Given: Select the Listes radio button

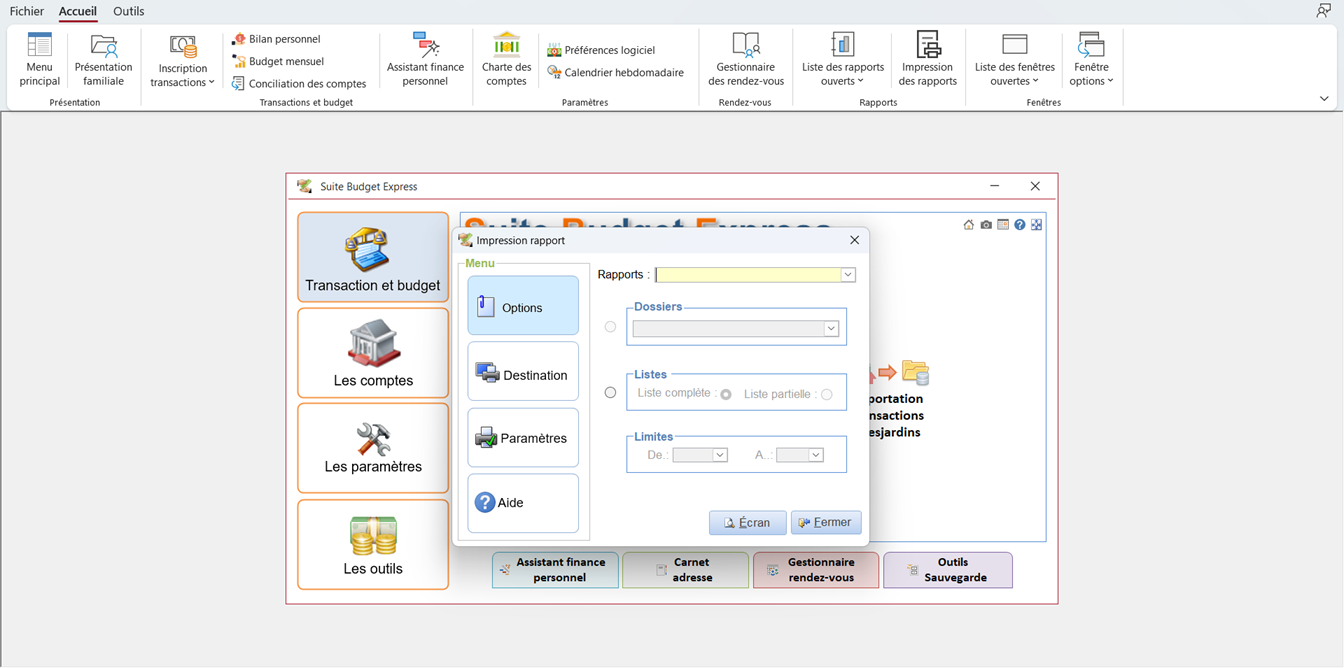Looking at the screenshot, I should click(x=610, y=393).
